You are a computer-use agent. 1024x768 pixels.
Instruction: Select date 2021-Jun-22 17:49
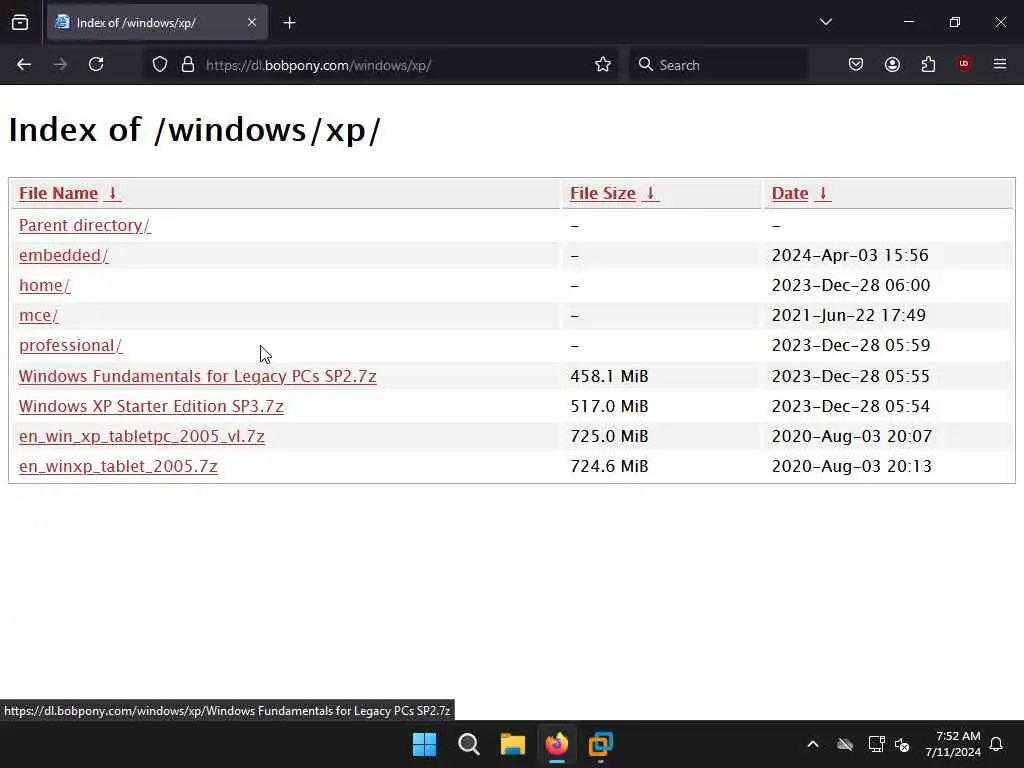(849, 315)
